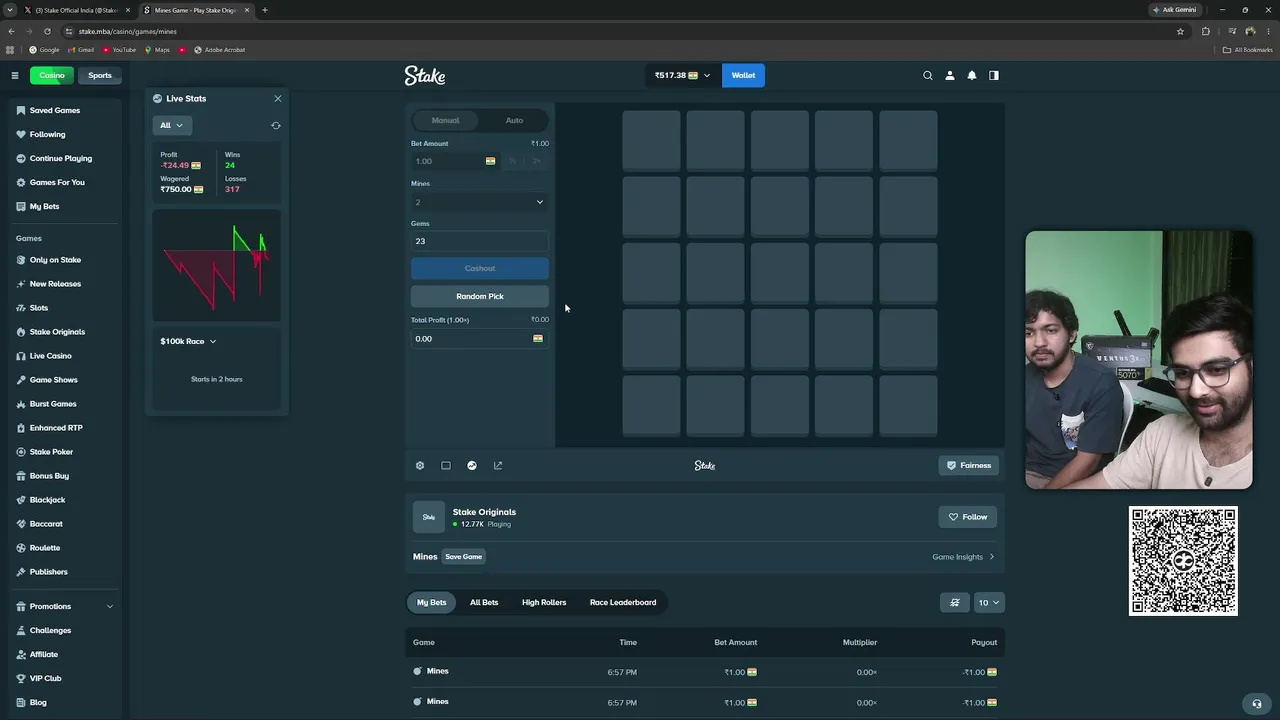Reveal the top-left mines grid tile
The image size is (1280, 720).
click(651, 141)
